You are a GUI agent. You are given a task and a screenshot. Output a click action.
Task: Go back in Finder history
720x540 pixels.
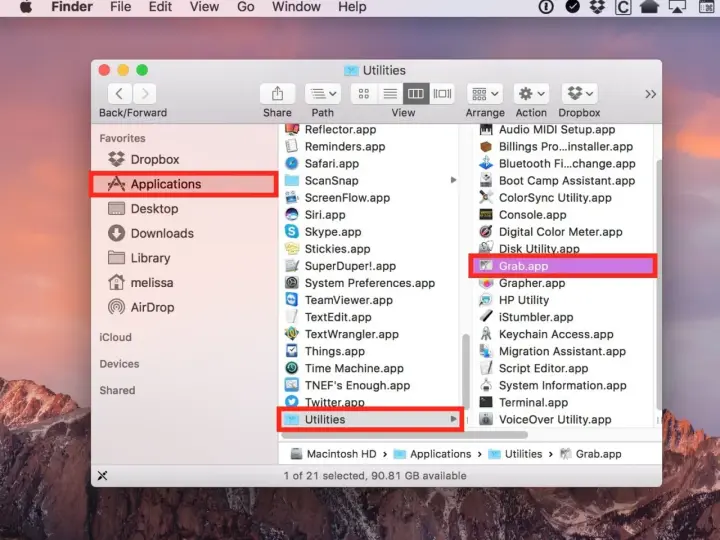[119, 94]
